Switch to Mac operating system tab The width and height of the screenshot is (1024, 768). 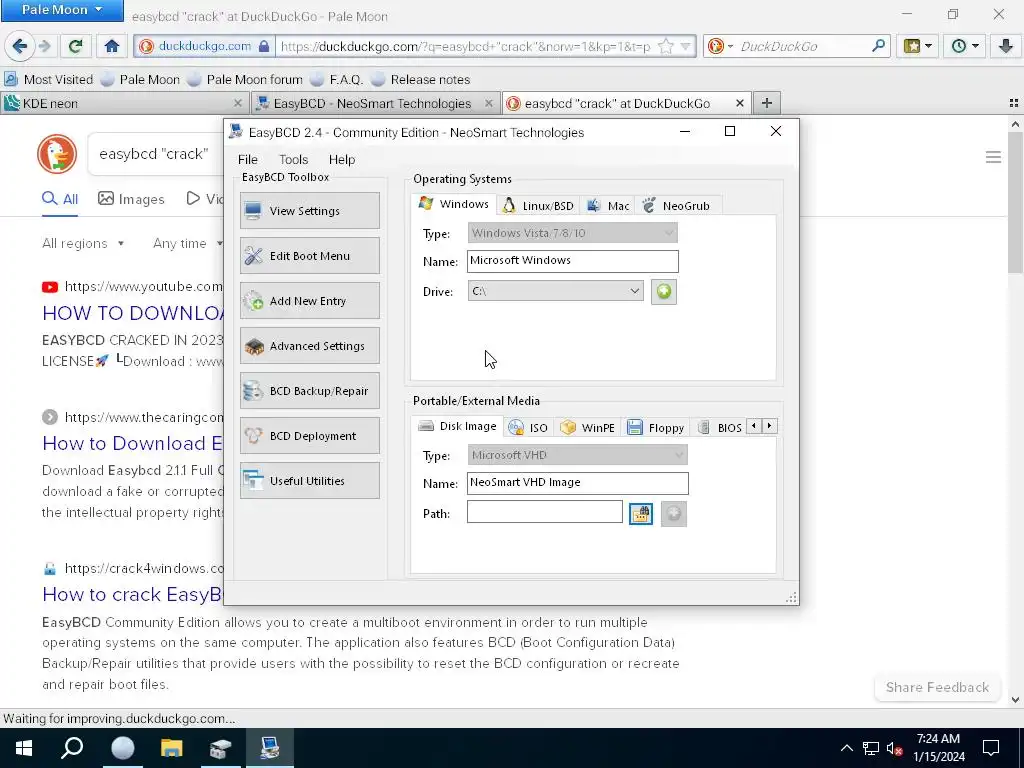coord(608,206)
